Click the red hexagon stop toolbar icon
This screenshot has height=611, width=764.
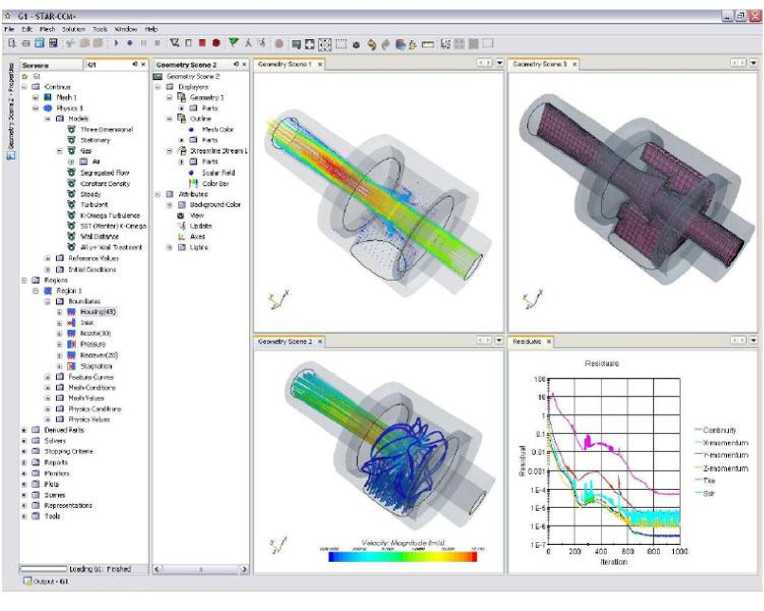pyautogui.click(x=216, y=43)
